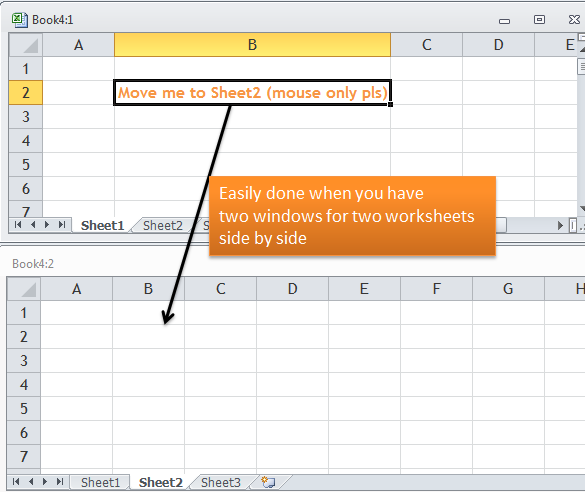The image size is (585, 492).
Task: Go to first sheet tab in Book4:2
Action: pos(16,482)
